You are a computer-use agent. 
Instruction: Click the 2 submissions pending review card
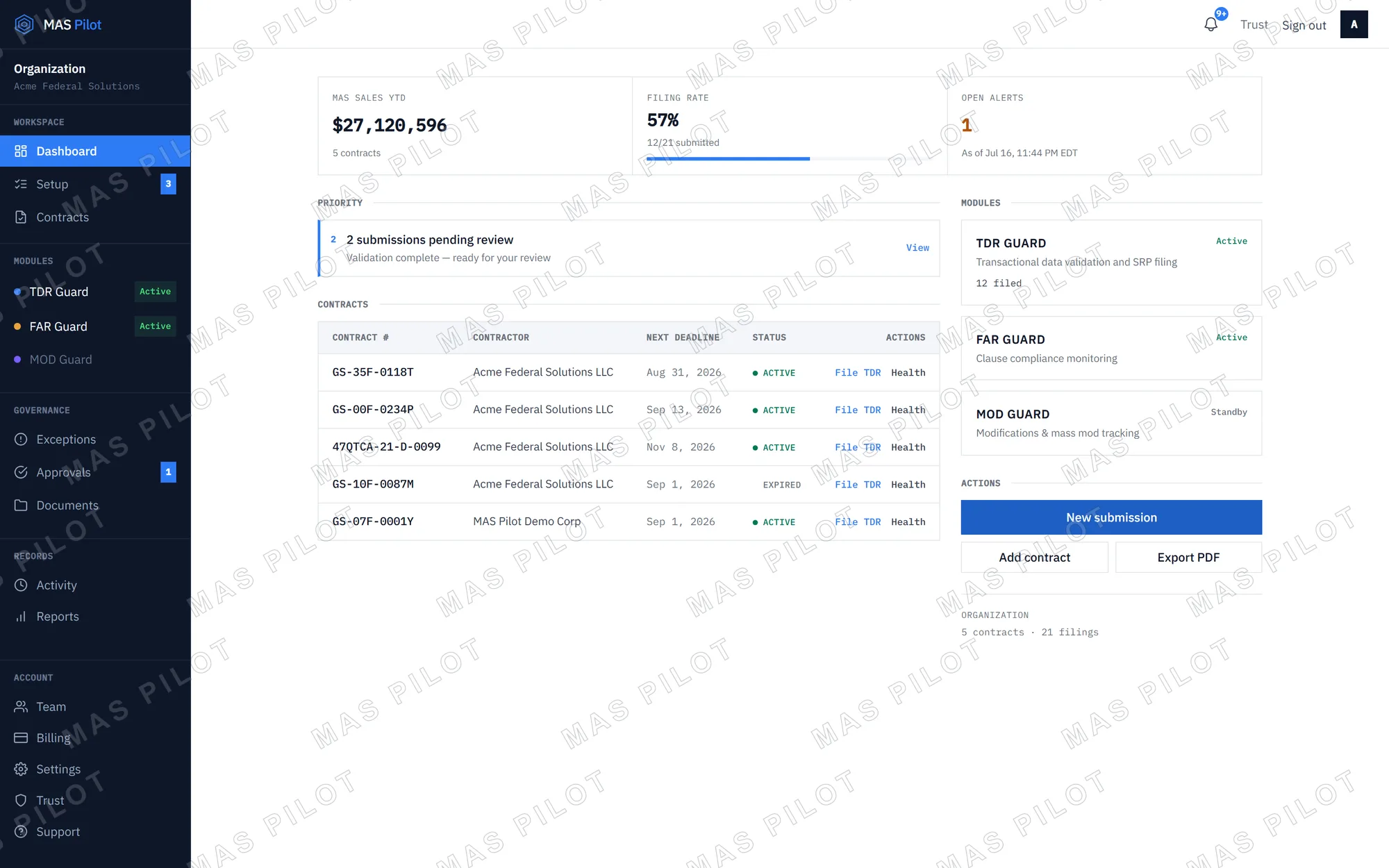[629, 248]
